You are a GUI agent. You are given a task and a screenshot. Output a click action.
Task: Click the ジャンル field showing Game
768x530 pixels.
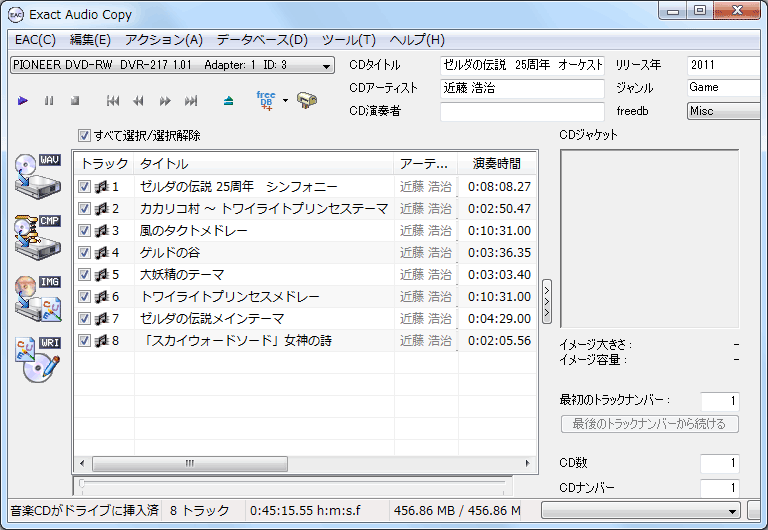tap(724, 88)
